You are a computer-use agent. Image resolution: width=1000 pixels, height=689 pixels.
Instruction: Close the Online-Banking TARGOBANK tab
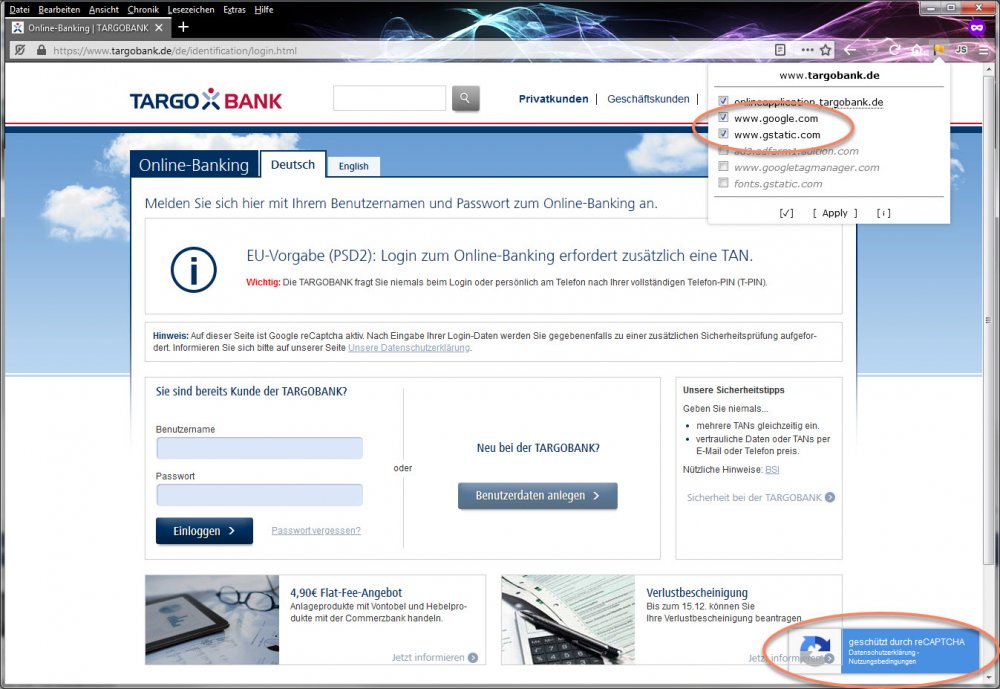pos(159,27)
